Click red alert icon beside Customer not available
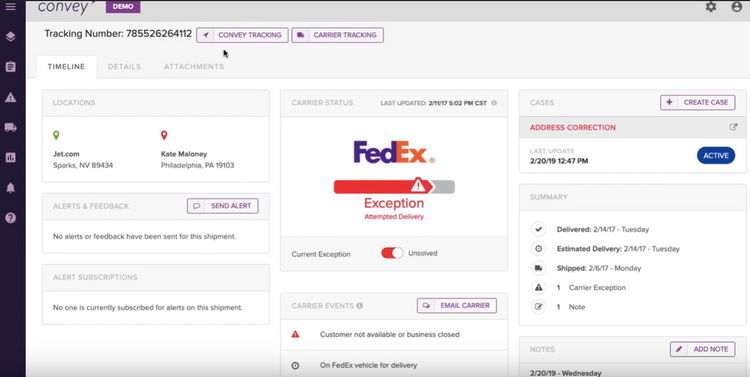Screen dimensions: 750x377 click(295, 334)
